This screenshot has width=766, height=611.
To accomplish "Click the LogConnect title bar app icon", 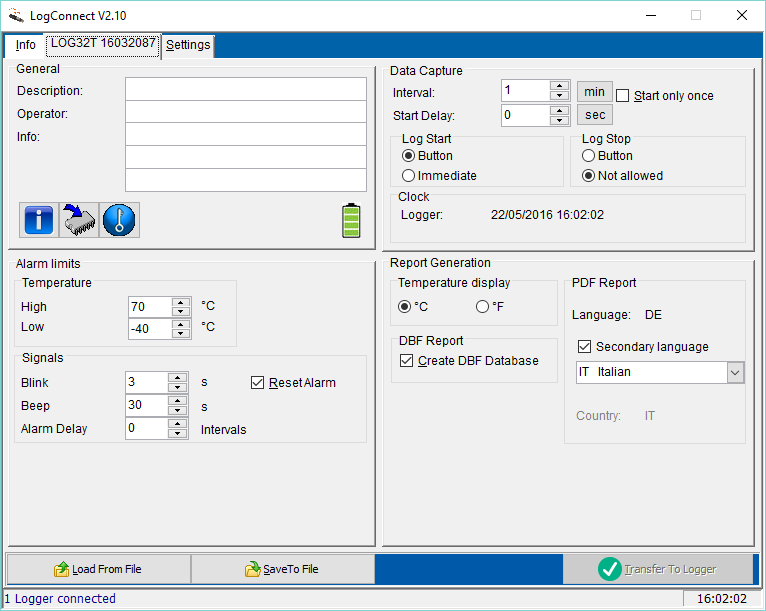I will tap(17, 15).
